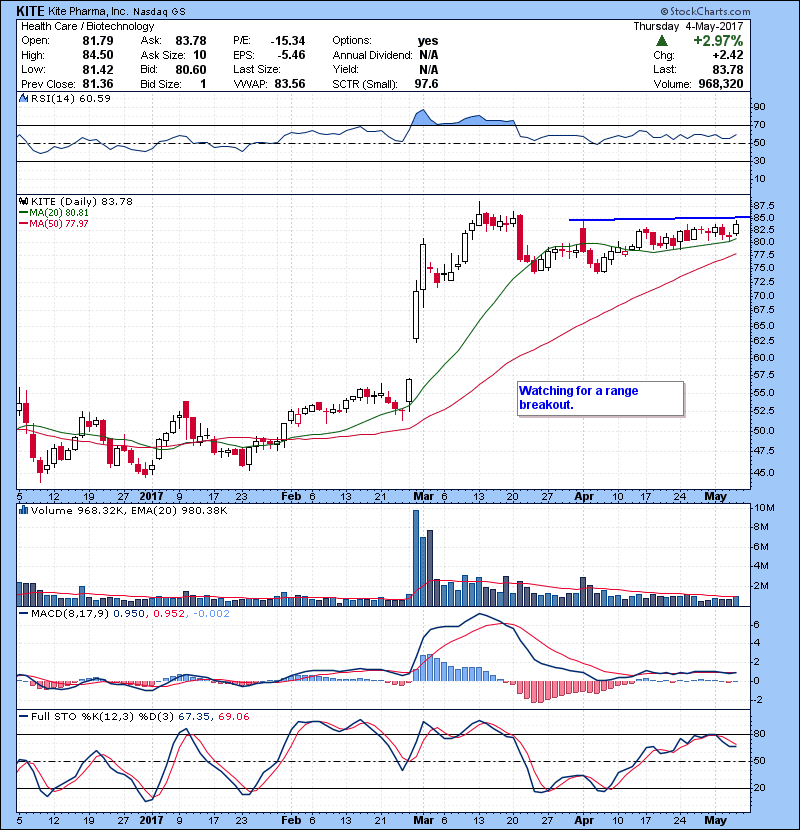Click the Open value 81.79
This screenshot has height=830, width=800.
point(97,41)
